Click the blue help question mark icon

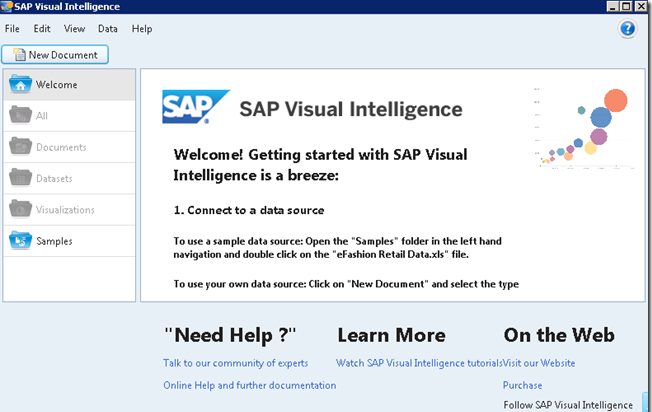point(627,29)
